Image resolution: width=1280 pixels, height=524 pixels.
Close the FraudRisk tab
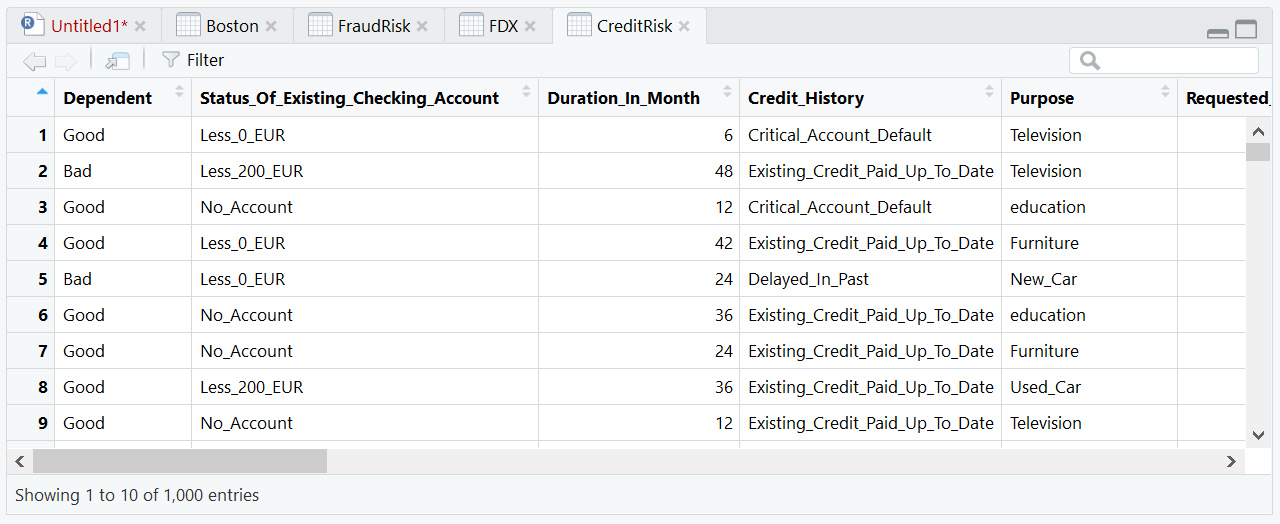pos(423,26)
